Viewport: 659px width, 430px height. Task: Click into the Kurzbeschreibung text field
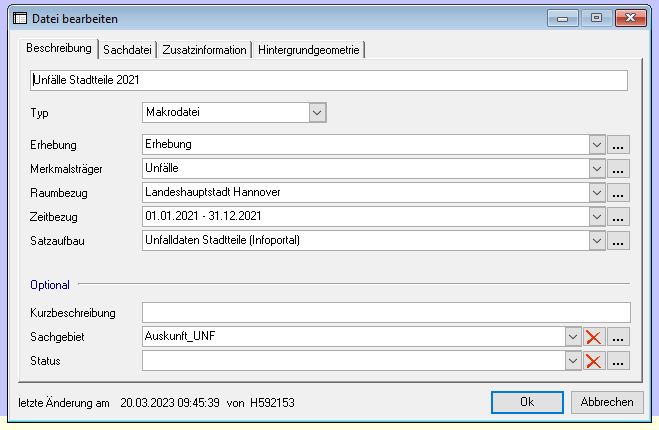[385, 313]
